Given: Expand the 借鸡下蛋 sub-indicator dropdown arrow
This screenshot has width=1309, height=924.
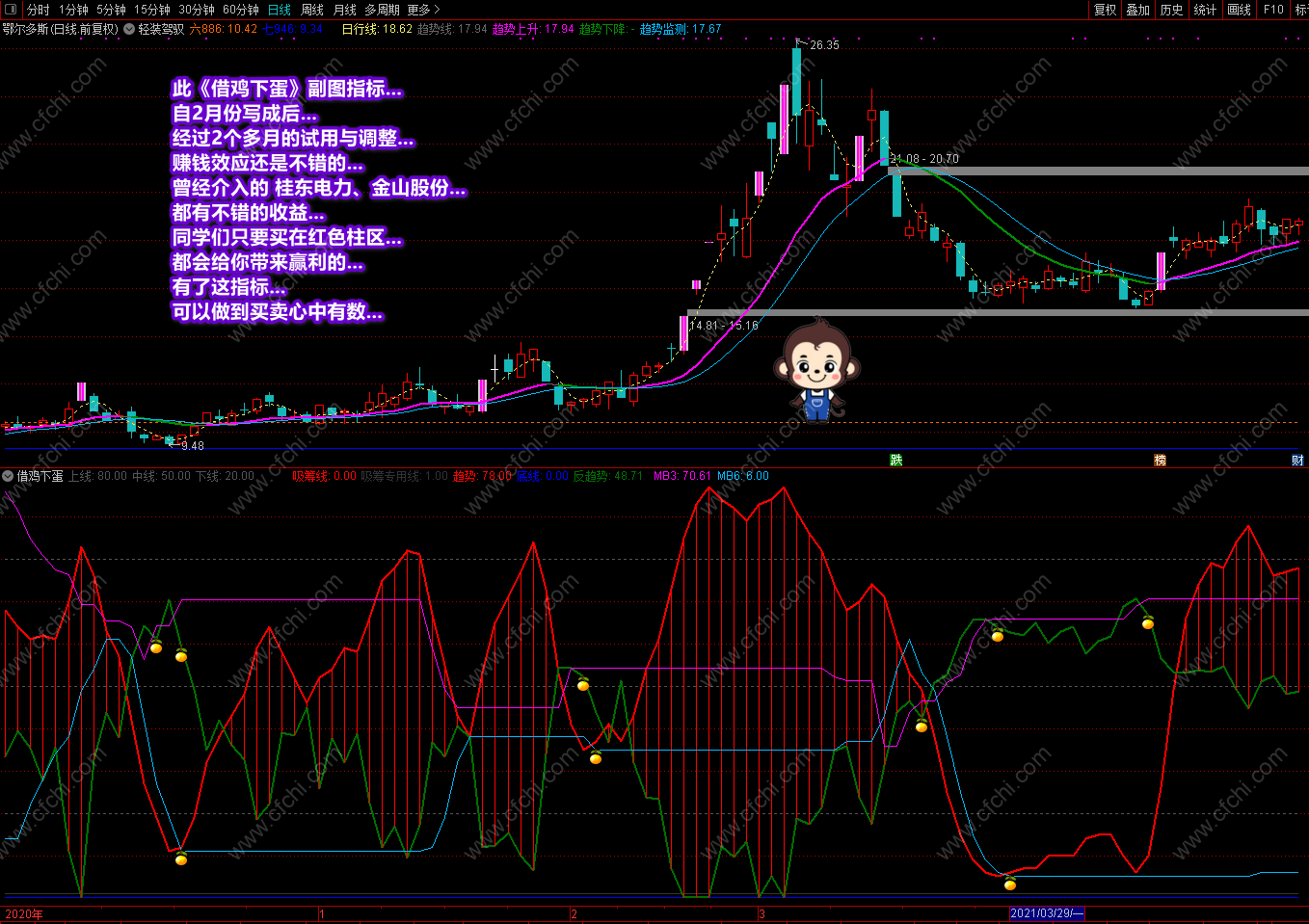Looking at the screenshot, I should pyautogui.click(x=8, y=476).
